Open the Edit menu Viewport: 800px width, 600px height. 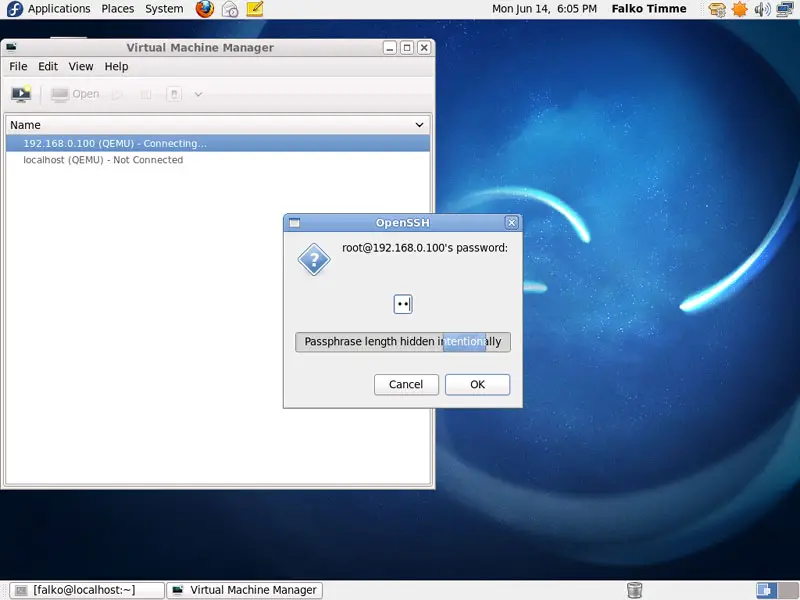click(48, 66)
